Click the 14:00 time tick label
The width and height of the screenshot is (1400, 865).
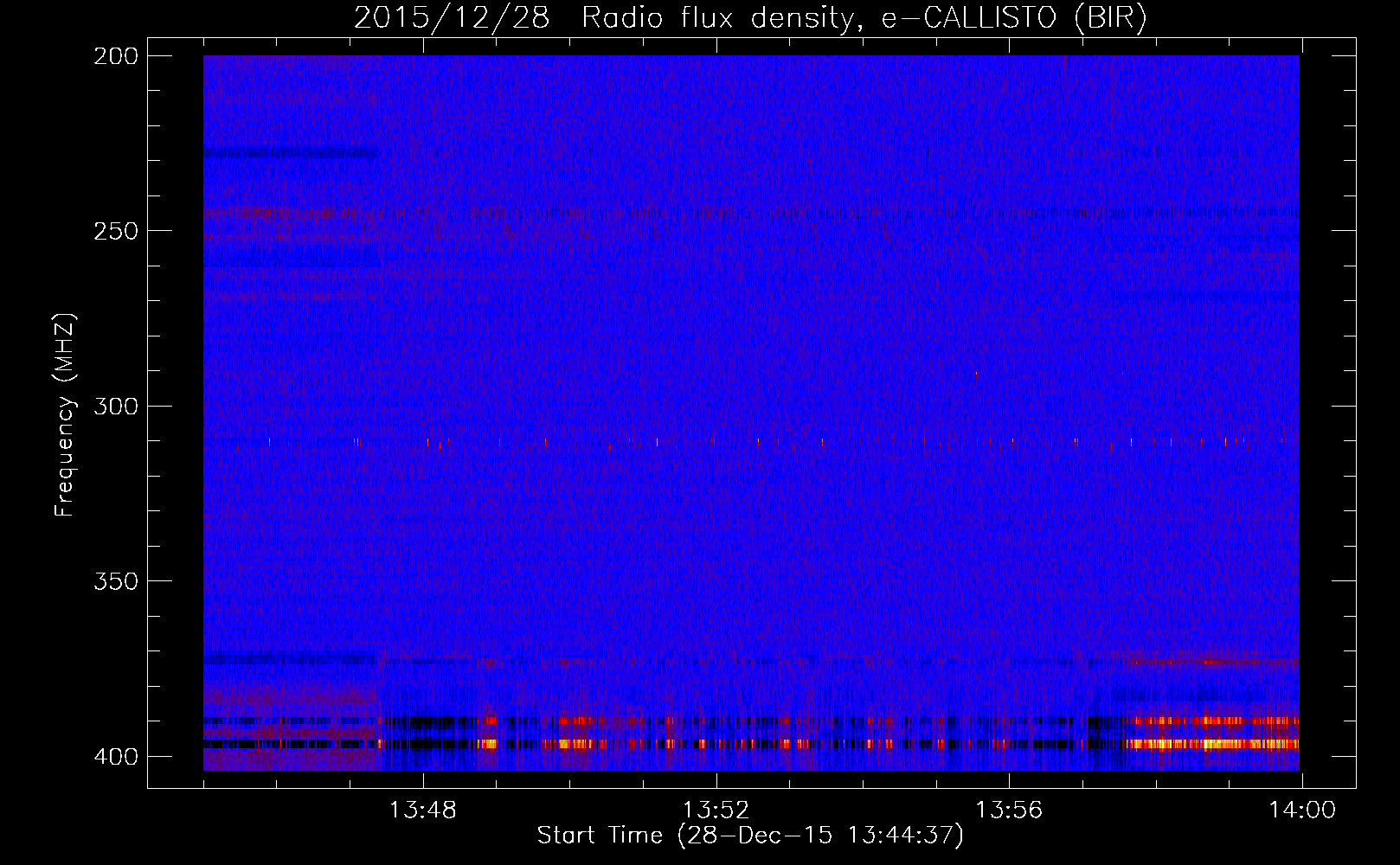click(x=1302, y=811)
